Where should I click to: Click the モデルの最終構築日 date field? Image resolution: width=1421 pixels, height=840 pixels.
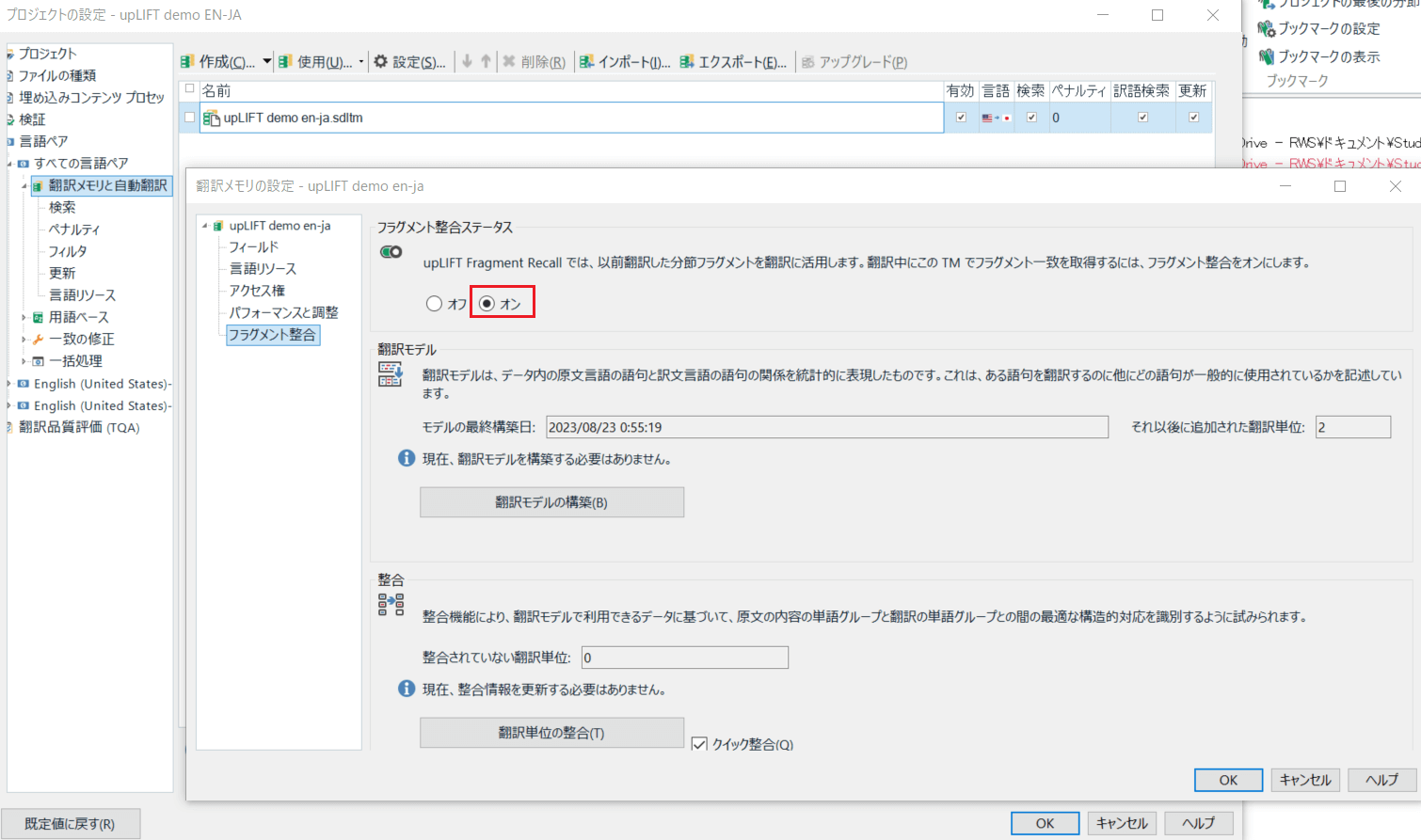pyautogui.click(x=826, y=427)
